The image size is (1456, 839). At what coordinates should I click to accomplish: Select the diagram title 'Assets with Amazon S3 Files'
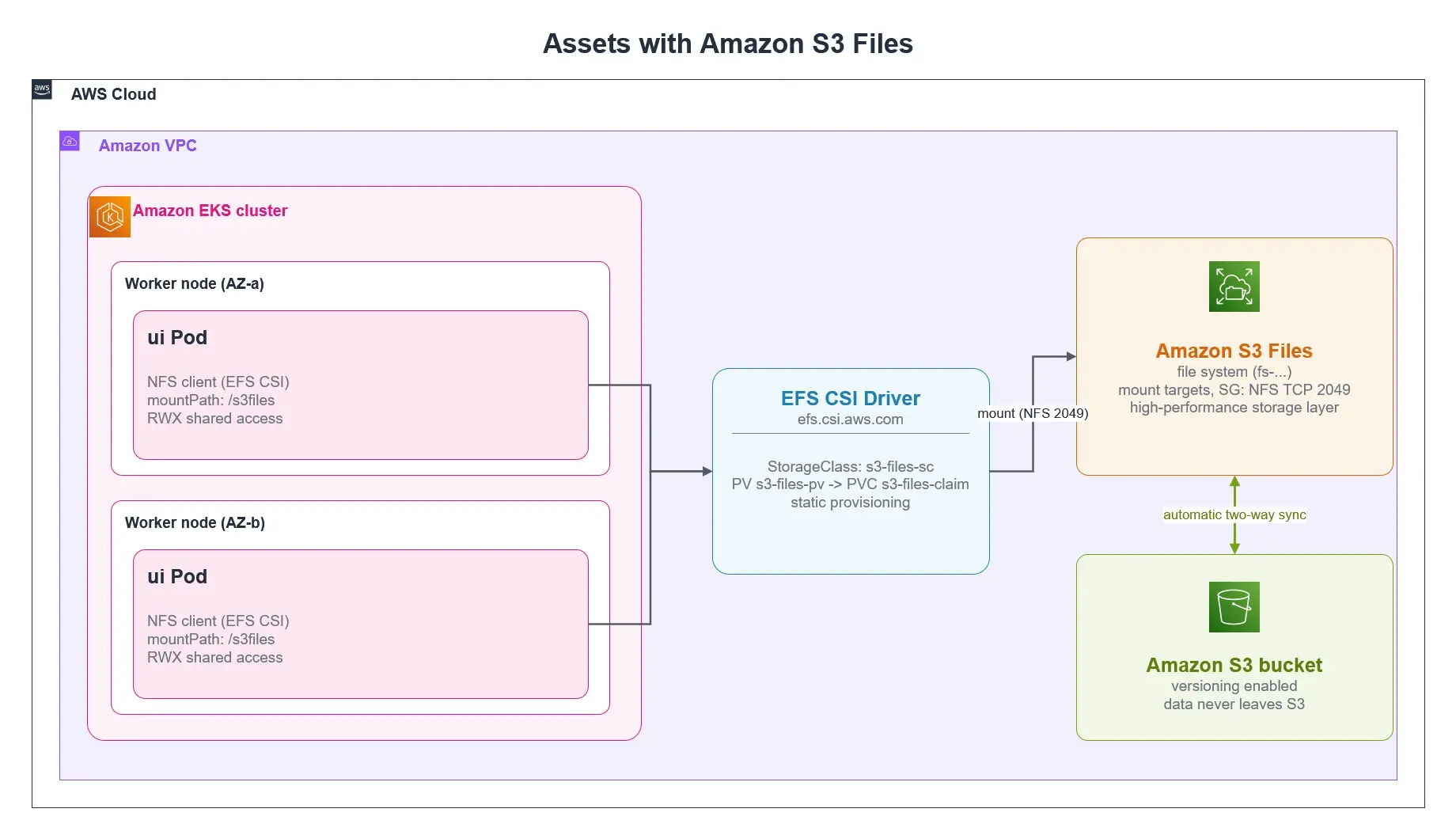(728, 44)
